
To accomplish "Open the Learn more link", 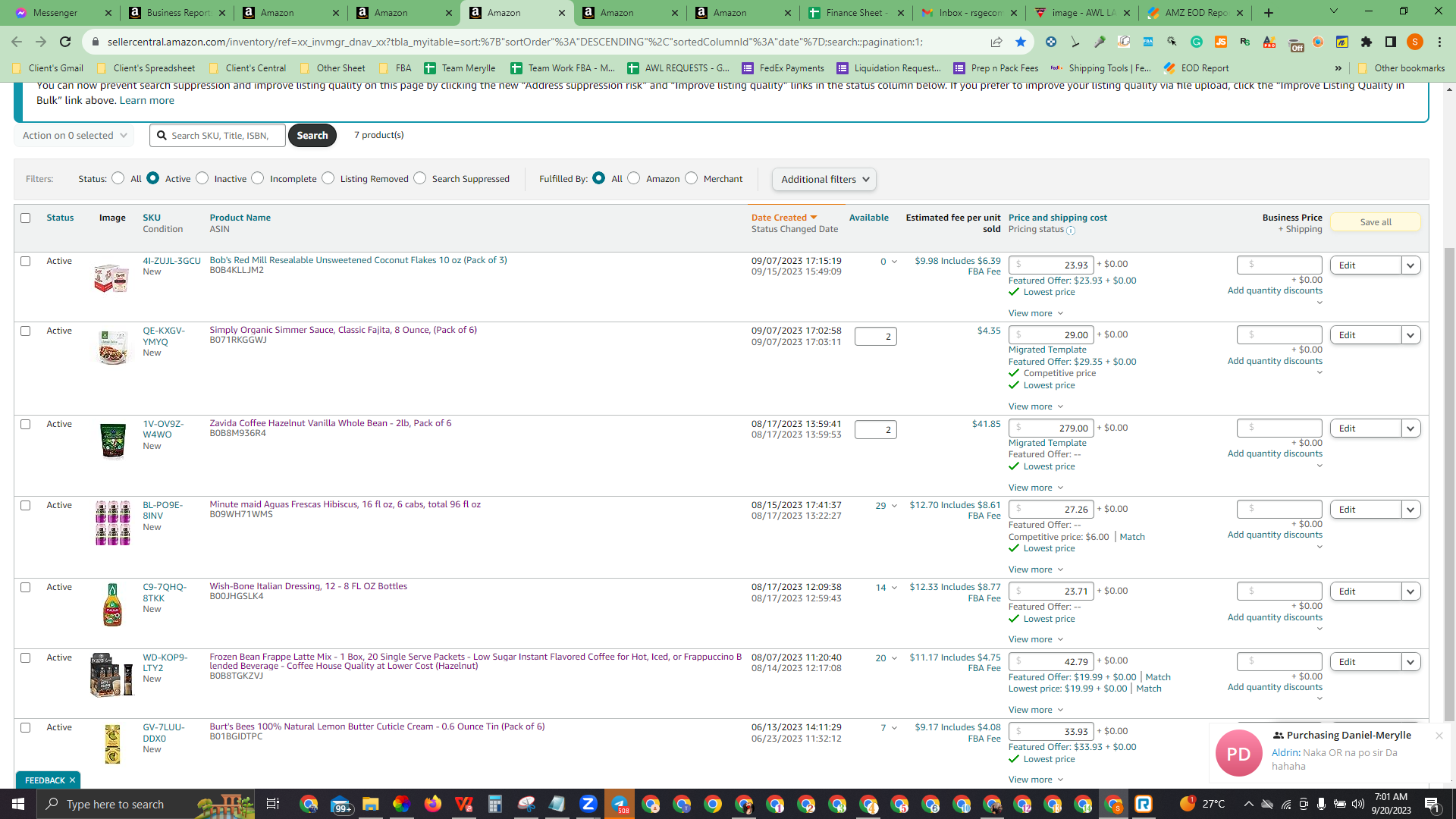I will 147,100.
